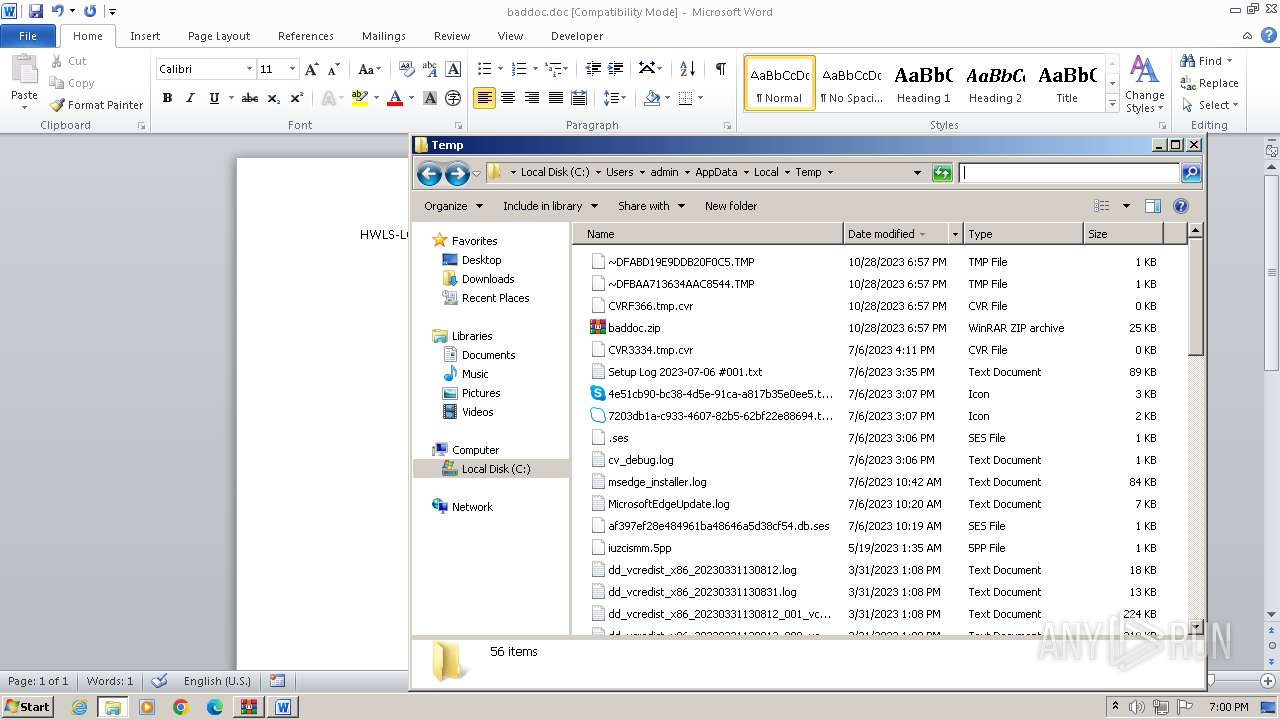The height and width of the screenshot is (720, 1280).
Task: Click the Shrink Font icon
Action: (334, 69)
